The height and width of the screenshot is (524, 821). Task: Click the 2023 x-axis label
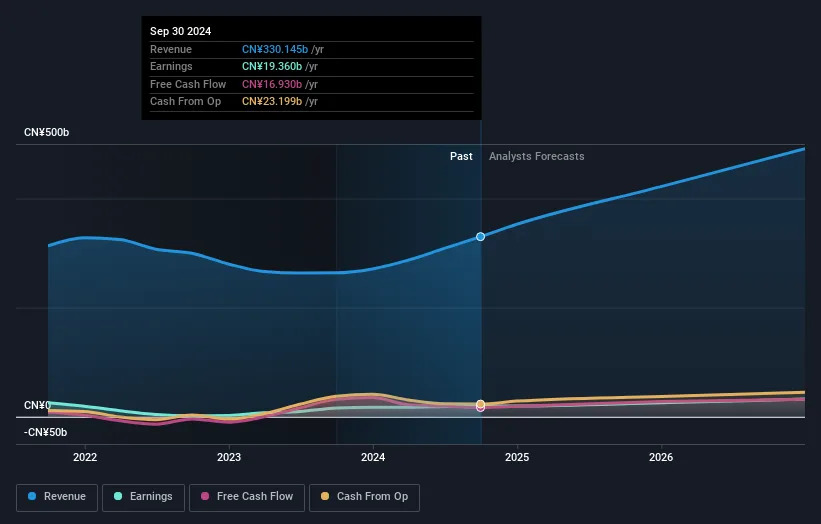pyautogui.click(x=229, y=457)
